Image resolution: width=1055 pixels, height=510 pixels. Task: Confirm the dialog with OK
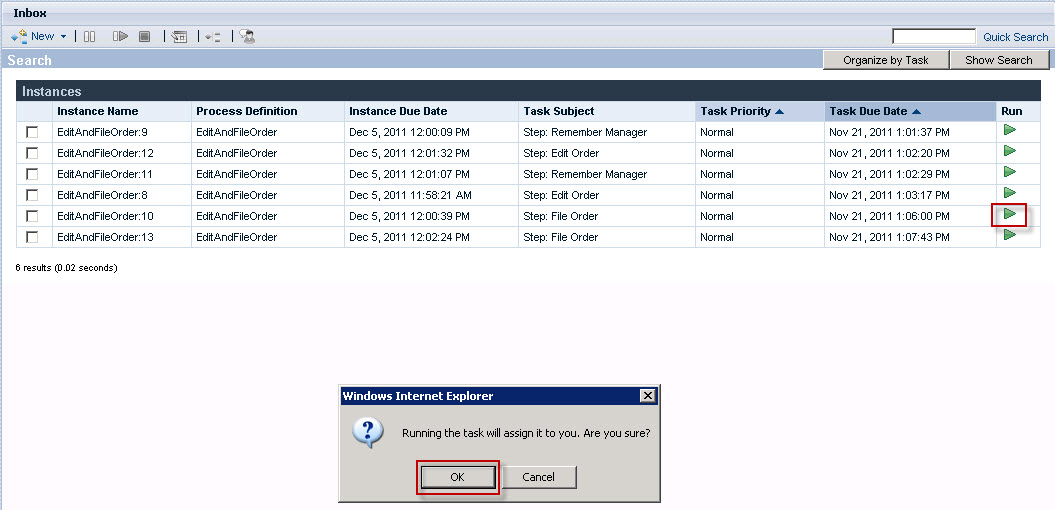click(x=458, y=477)
